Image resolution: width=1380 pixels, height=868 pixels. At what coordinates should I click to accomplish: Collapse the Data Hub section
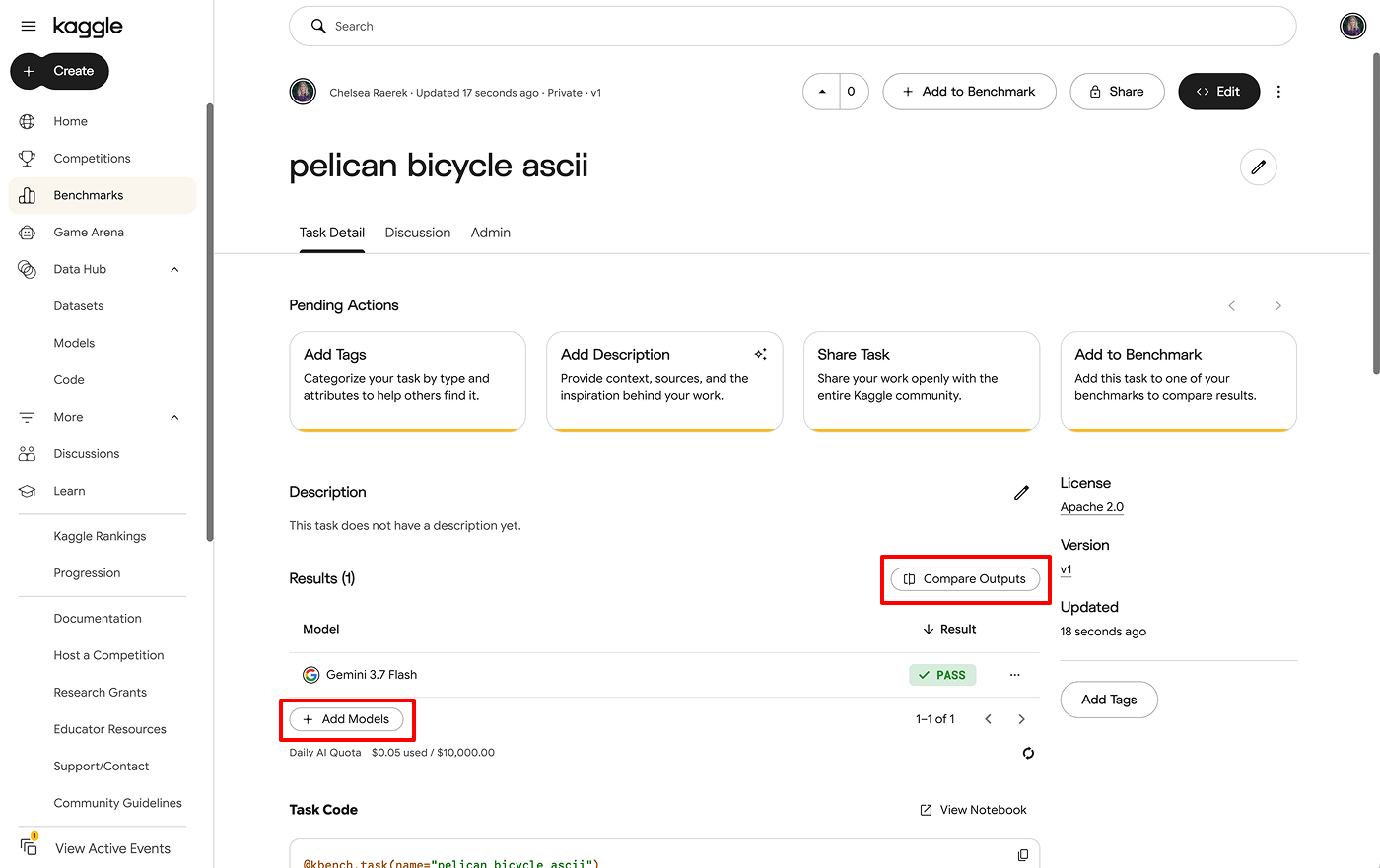click(174, 270)
